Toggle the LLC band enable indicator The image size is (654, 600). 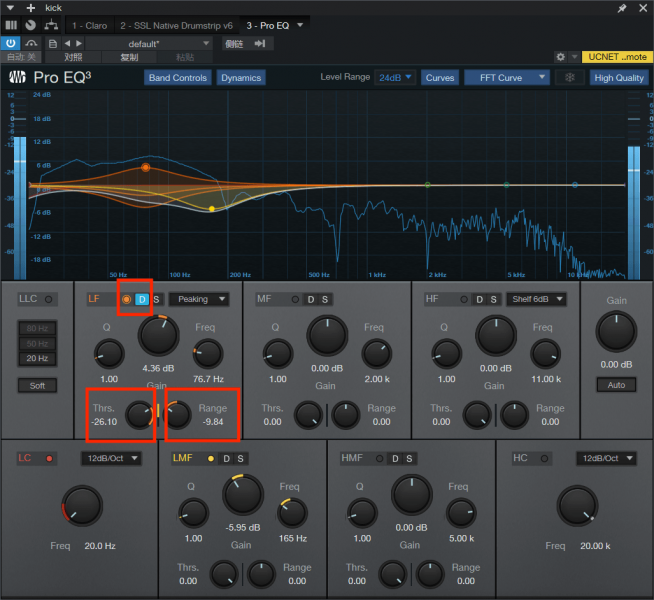coord(49,299)
